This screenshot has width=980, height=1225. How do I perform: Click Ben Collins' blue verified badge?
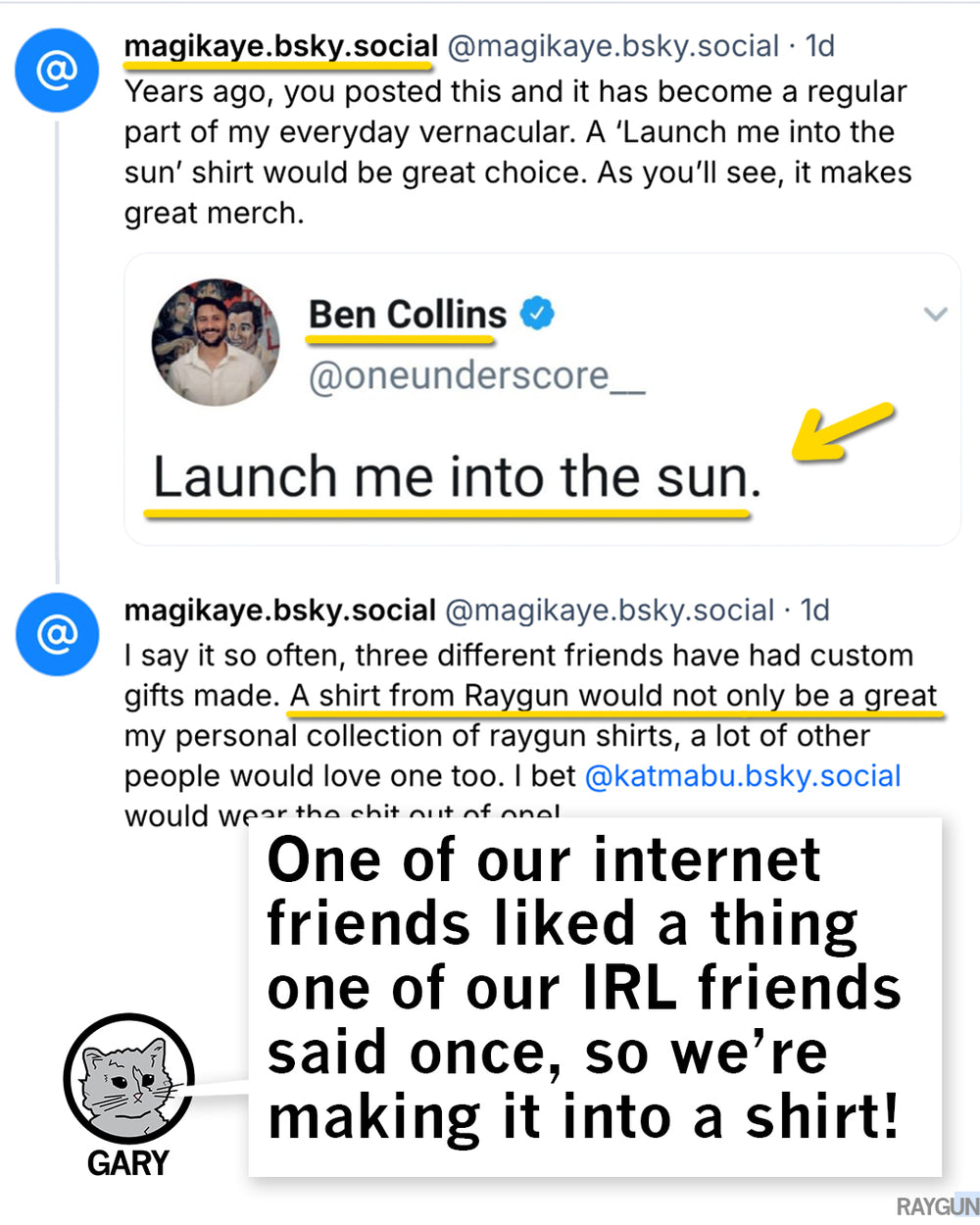coord(535,312)
